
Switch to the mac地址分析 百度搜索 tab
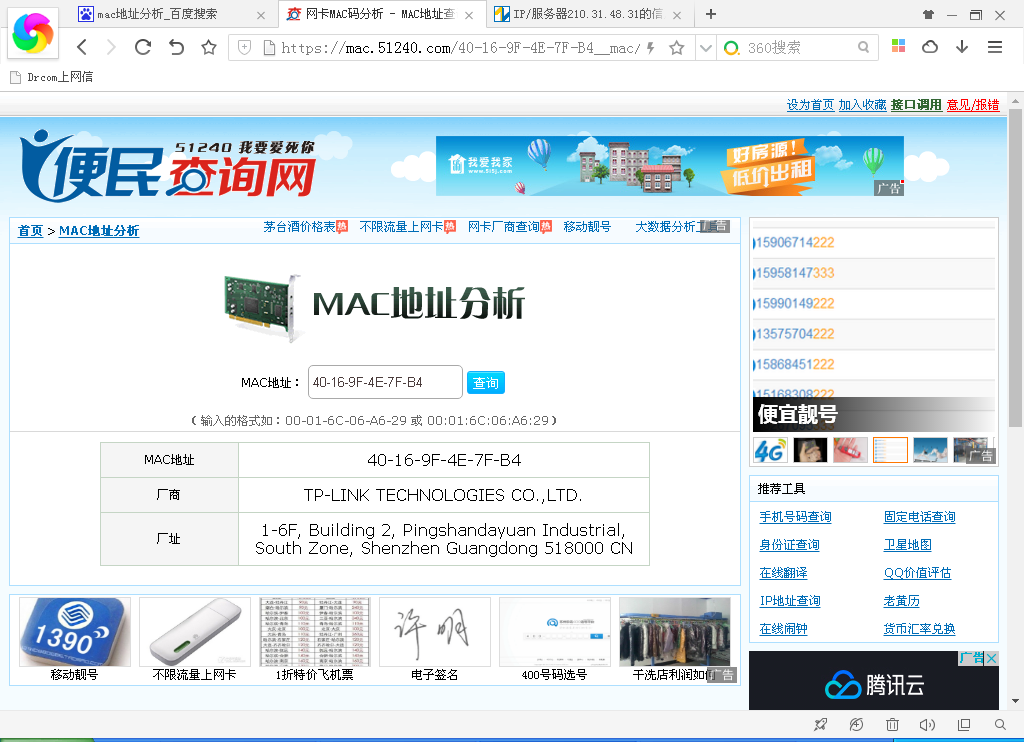click(157, 14)
